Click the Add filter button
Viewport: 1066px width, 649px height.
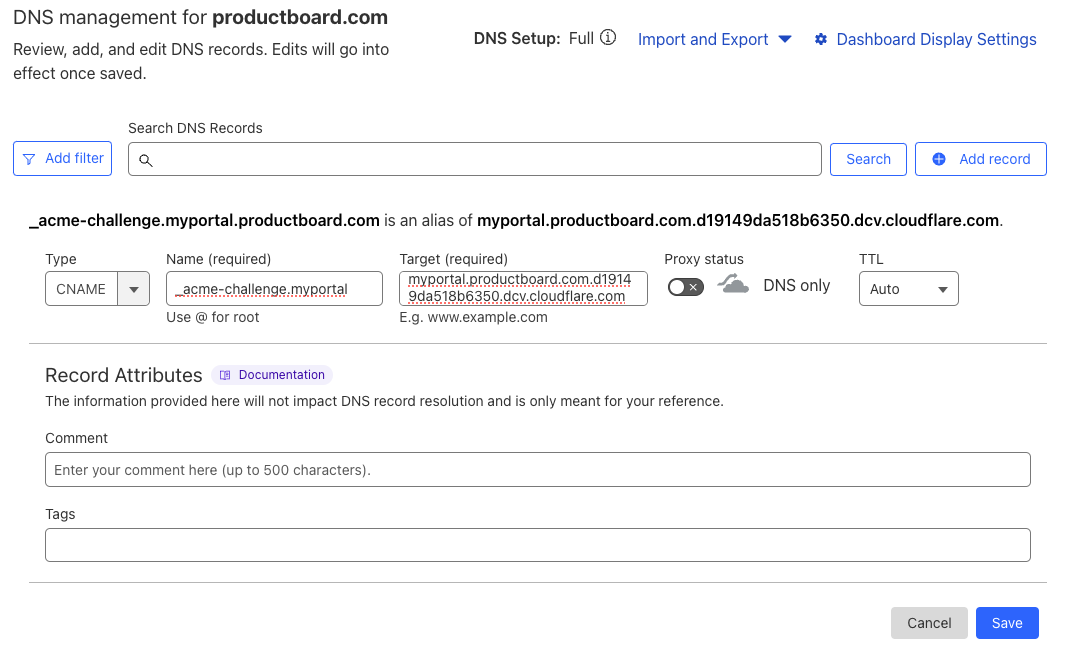click(63, 158)
